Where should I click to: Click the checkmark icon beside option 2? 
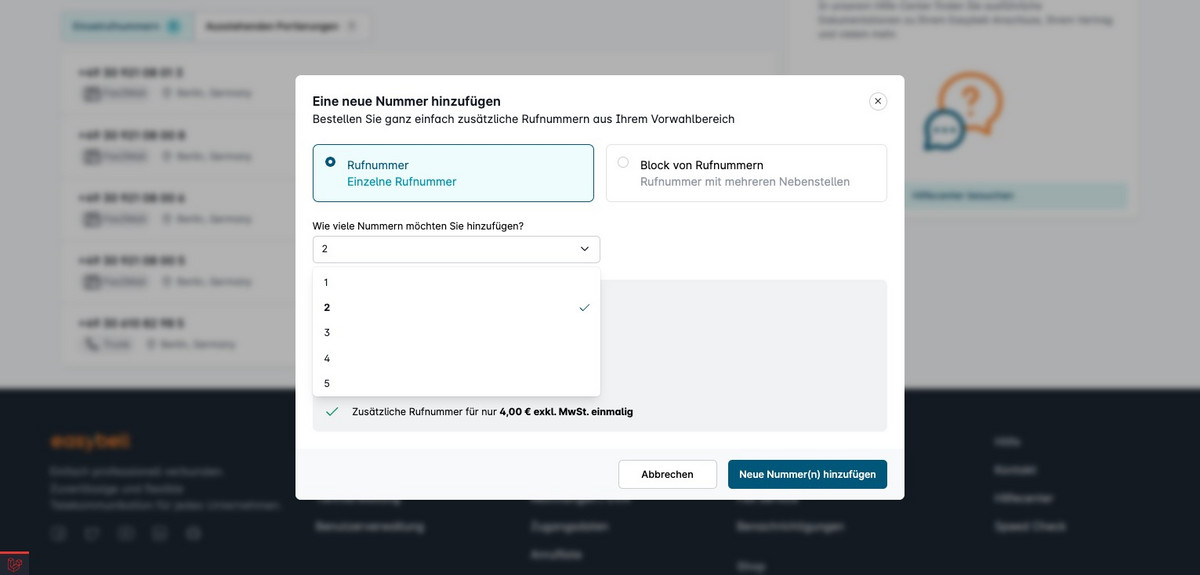(584, 308)
